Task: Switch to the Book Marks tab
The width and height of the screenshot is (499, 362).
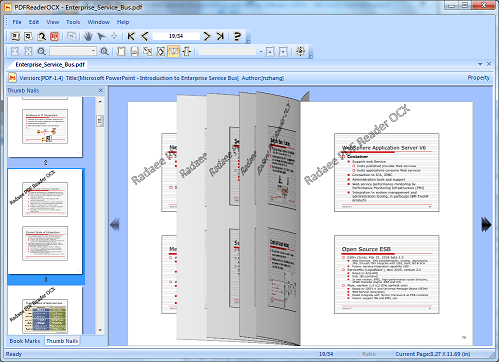Action: coord(25,341)
